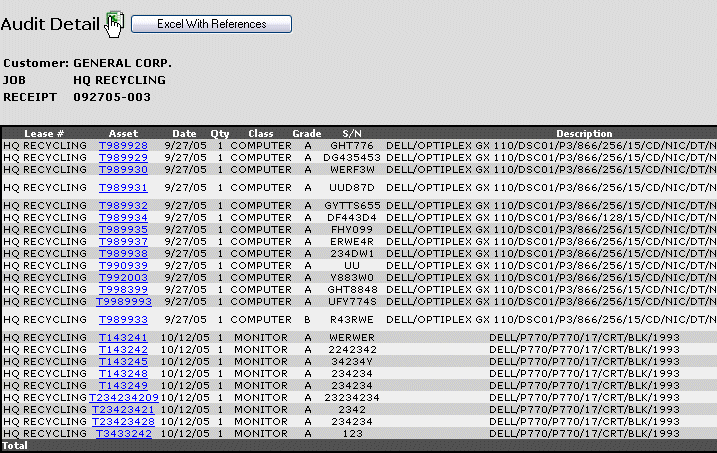Select serial number GHT776
This screenshot has width=717, height=453.
[352, 146]
